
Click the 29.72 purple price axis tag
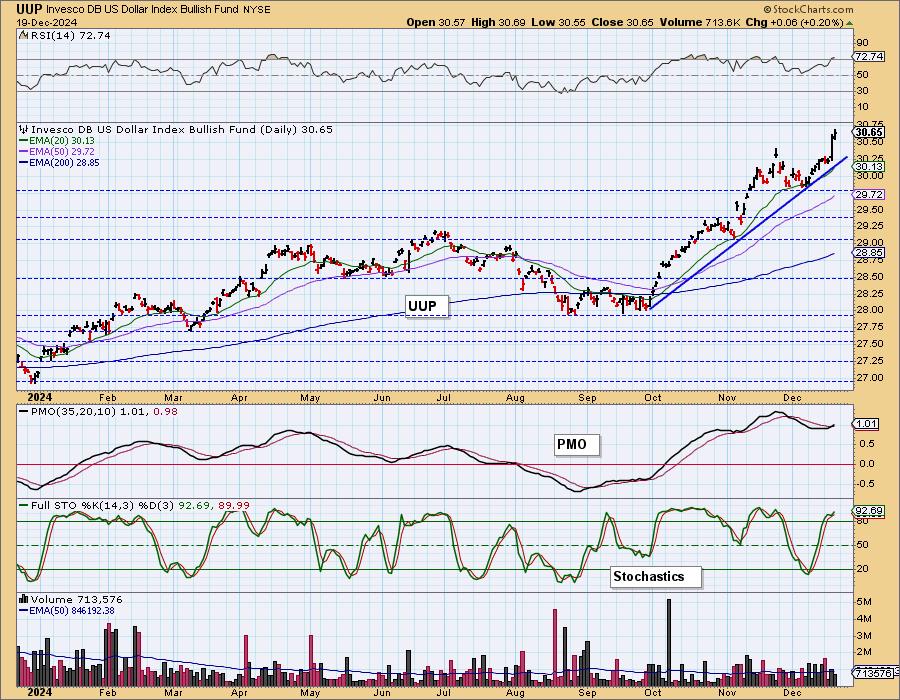coord(869,195)
